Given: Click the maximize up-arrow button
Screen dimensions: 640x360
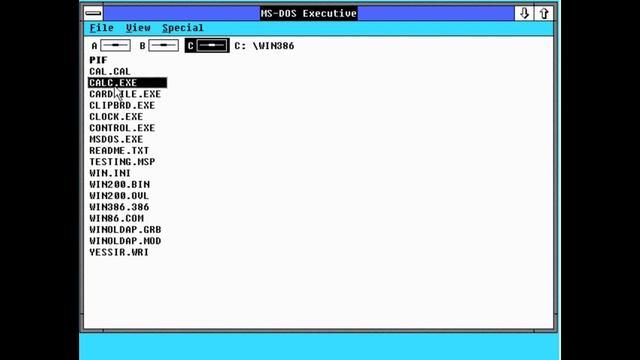Looking at the screenshot, I should [544, 13].
